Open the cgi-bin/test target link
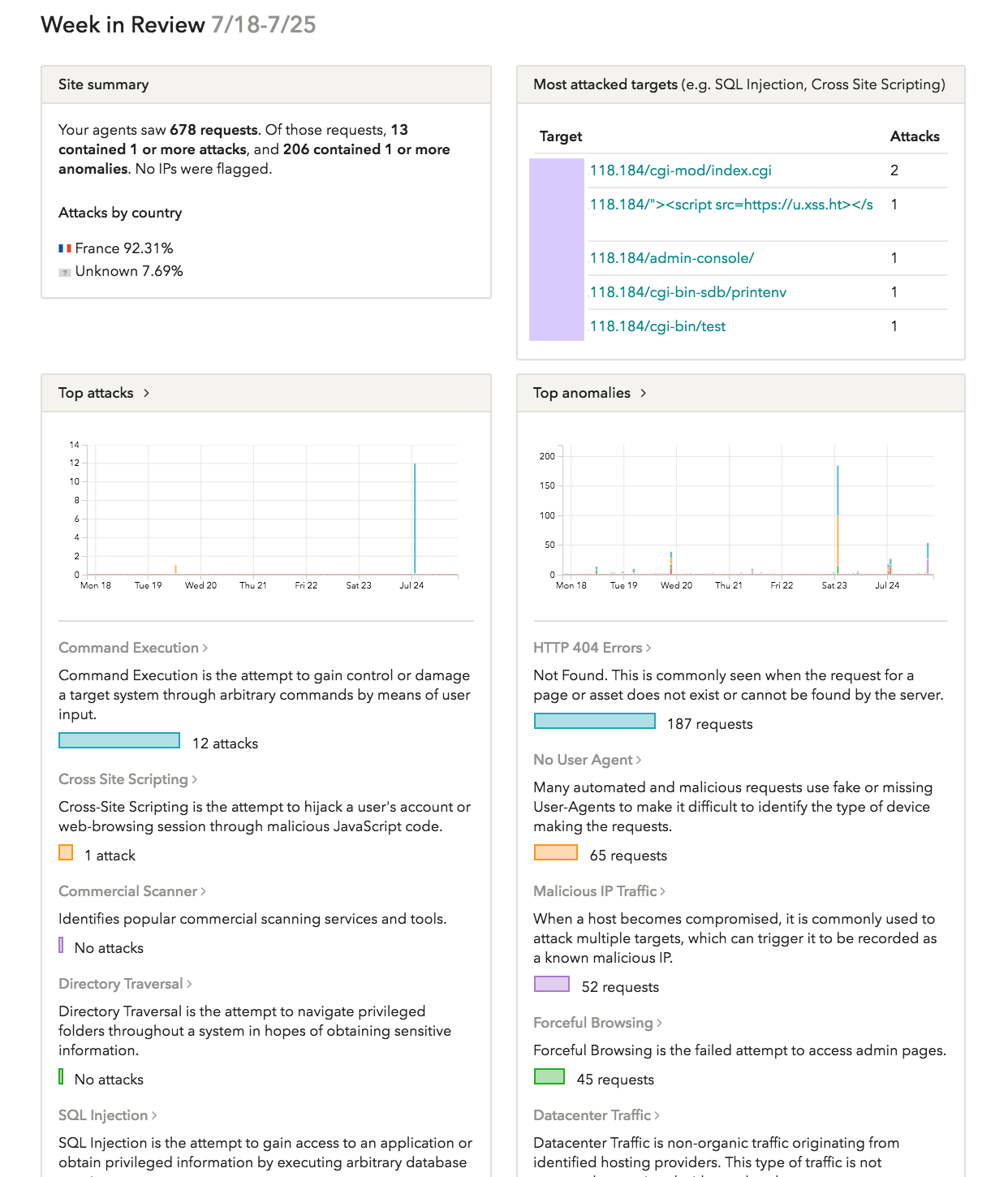The image size is (1008, 1177). tap(657, 326)
